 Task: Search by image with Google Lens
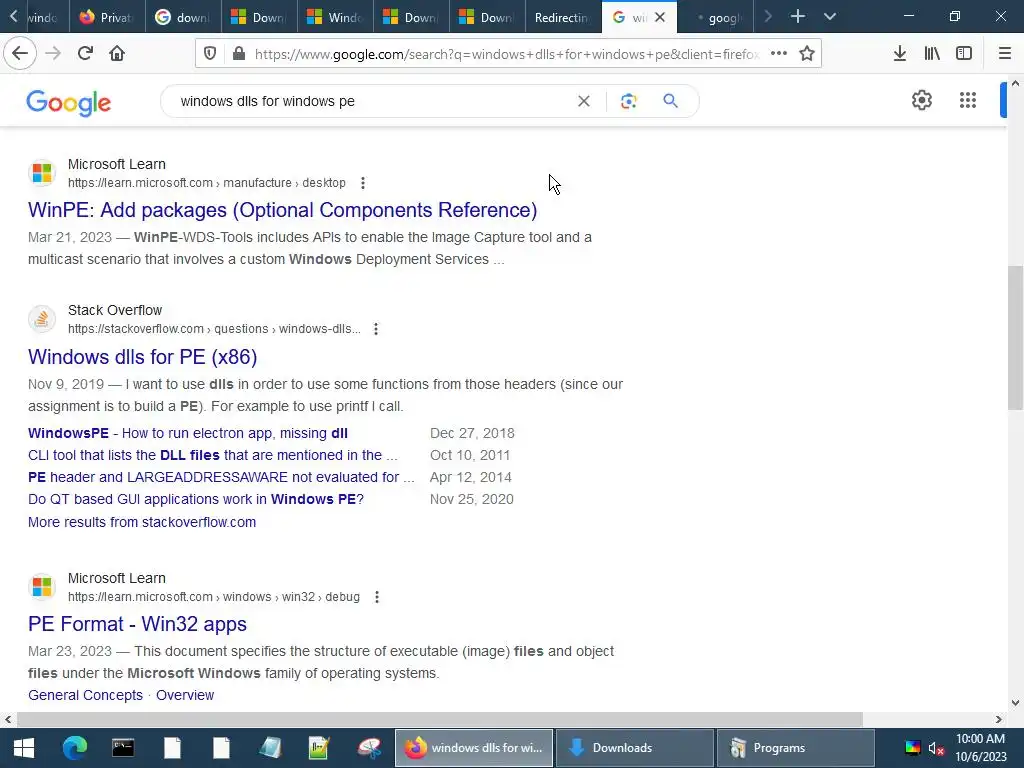click(628, 101)
